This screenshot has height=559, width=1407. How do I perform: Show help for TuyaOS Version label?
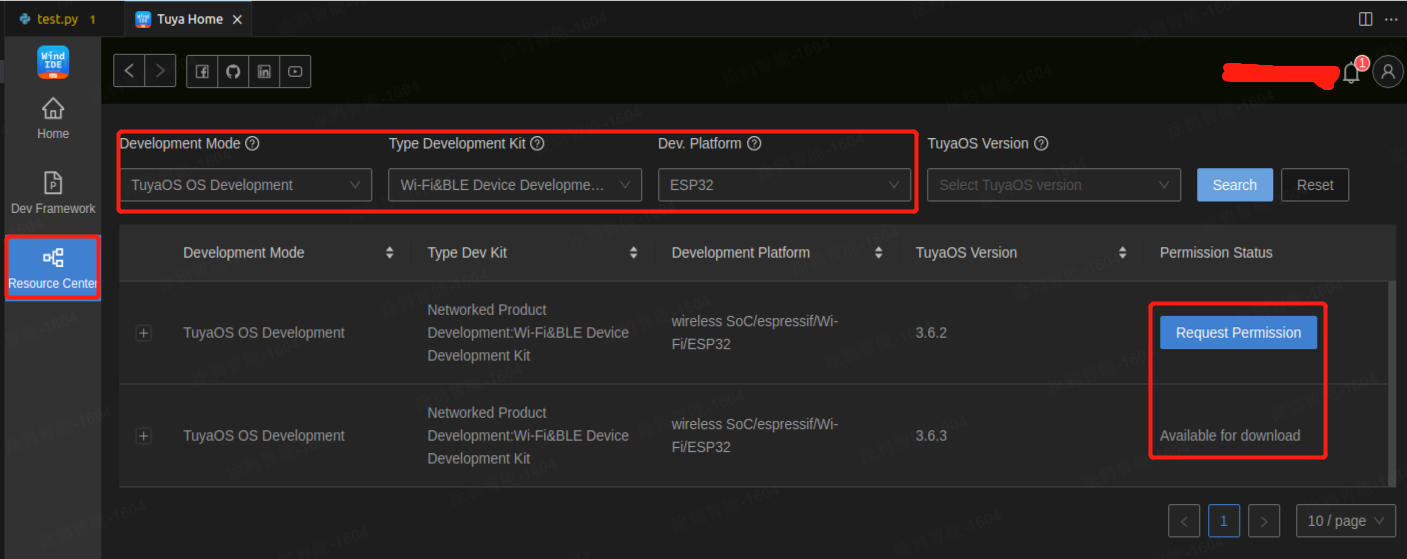click(x=1041, y=144)
